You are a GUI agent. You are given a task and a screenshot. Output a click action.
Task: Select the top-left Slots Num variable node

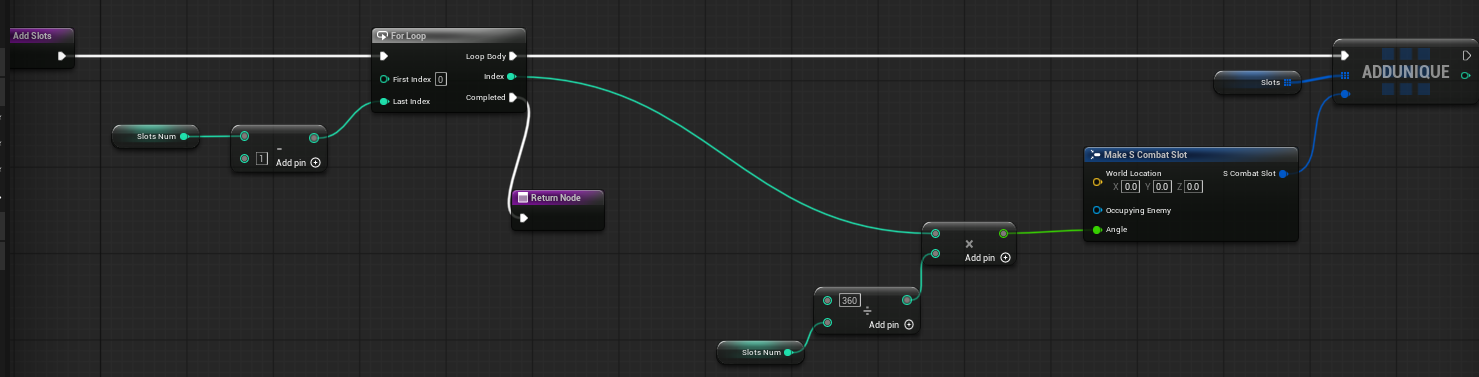tap(155, 137)
